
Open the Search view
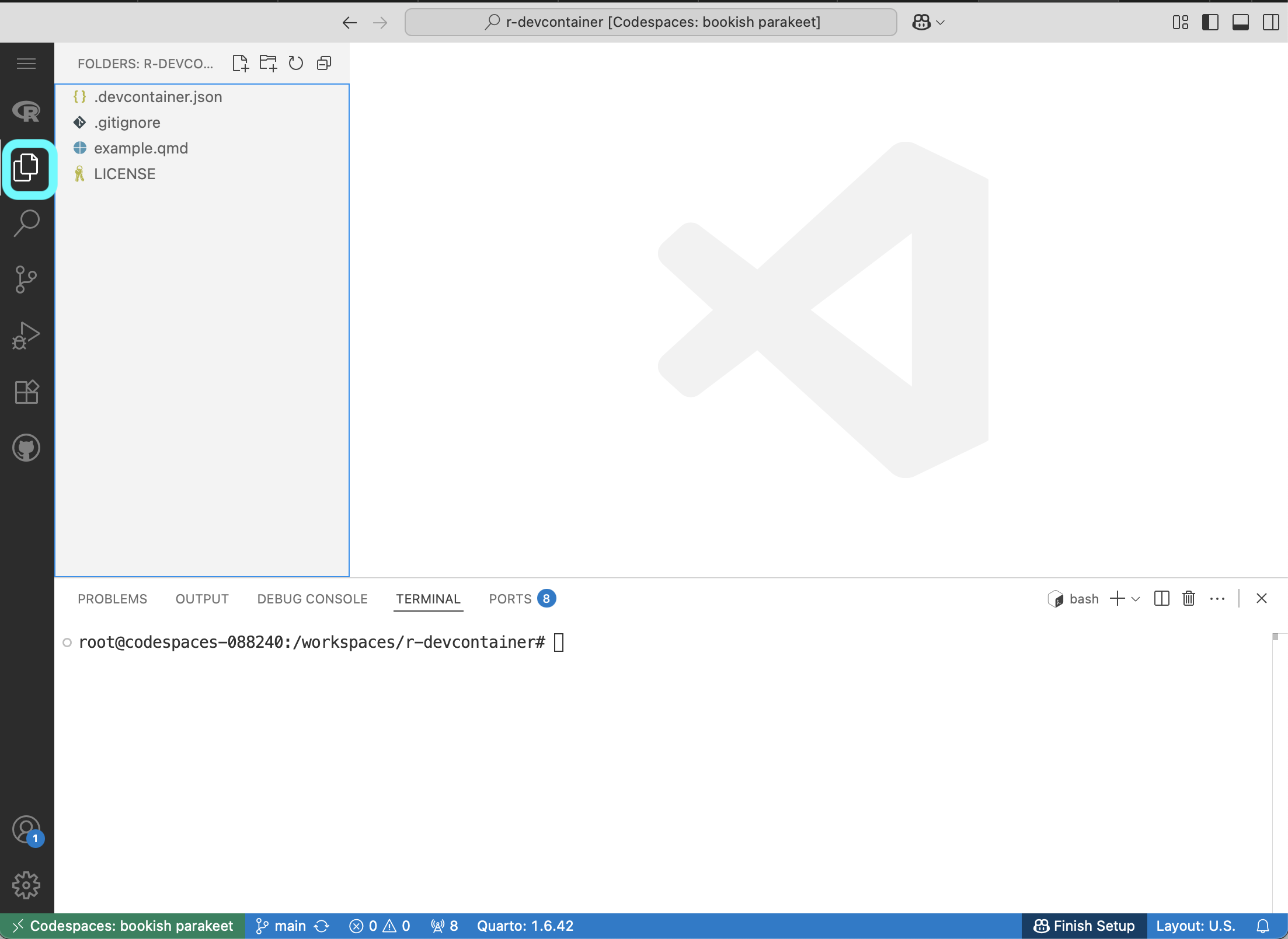[26, 223]
